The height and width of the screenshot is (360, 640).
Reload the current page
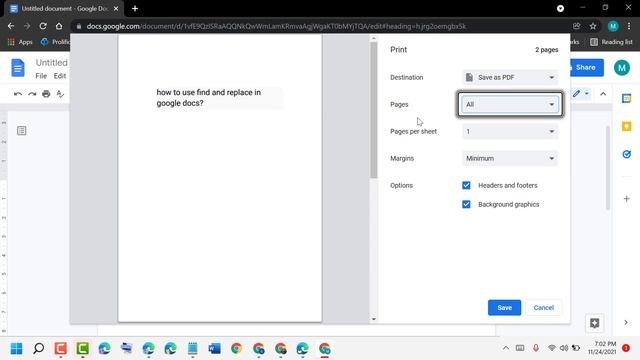(x=43, y=26)
